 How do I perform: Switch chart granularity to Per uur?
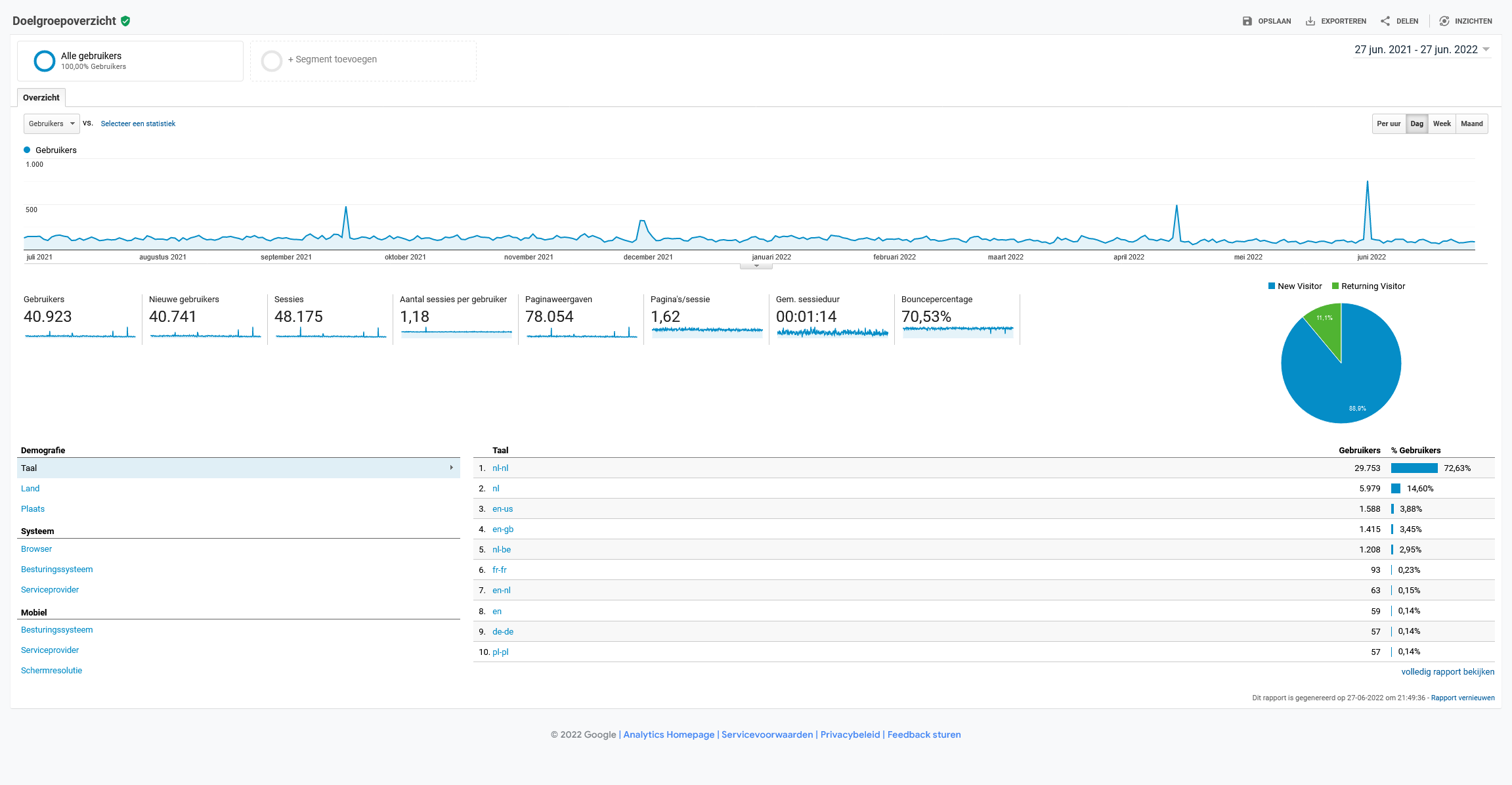(x=1389, y=123)
